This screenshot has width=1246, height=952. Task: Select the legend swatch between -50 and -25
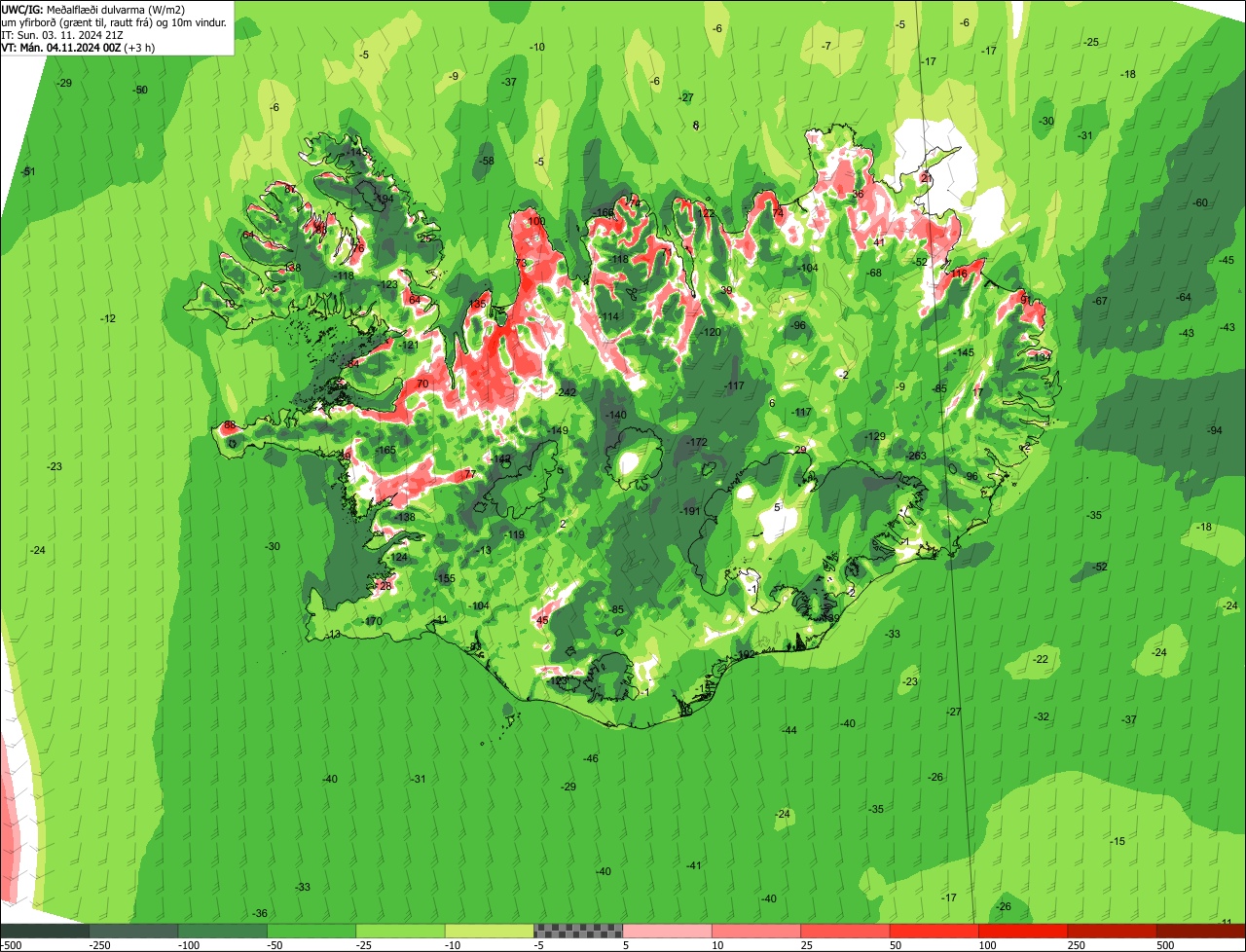311,931
